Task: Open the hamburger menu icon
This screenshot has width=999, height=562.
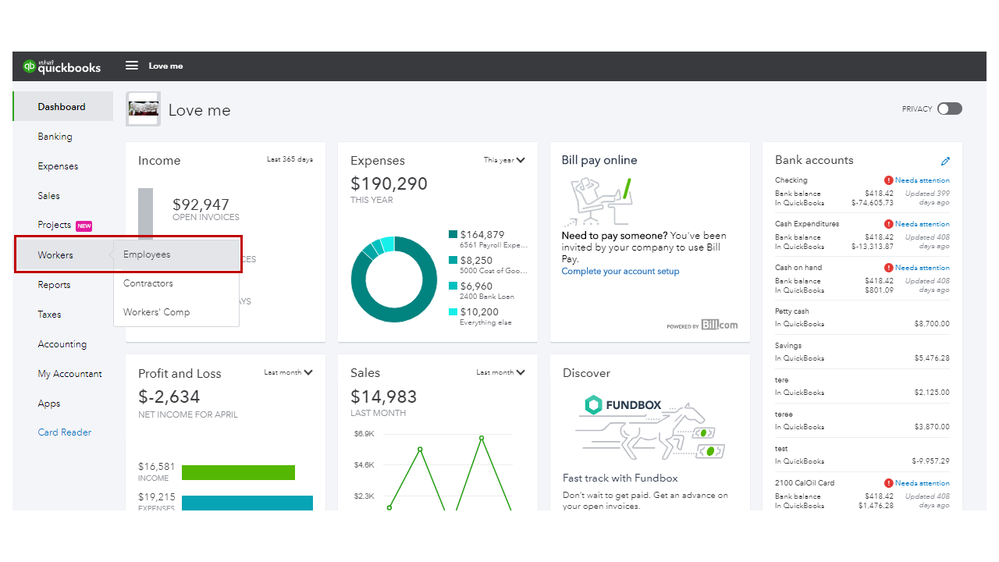Action: point(132,66)
